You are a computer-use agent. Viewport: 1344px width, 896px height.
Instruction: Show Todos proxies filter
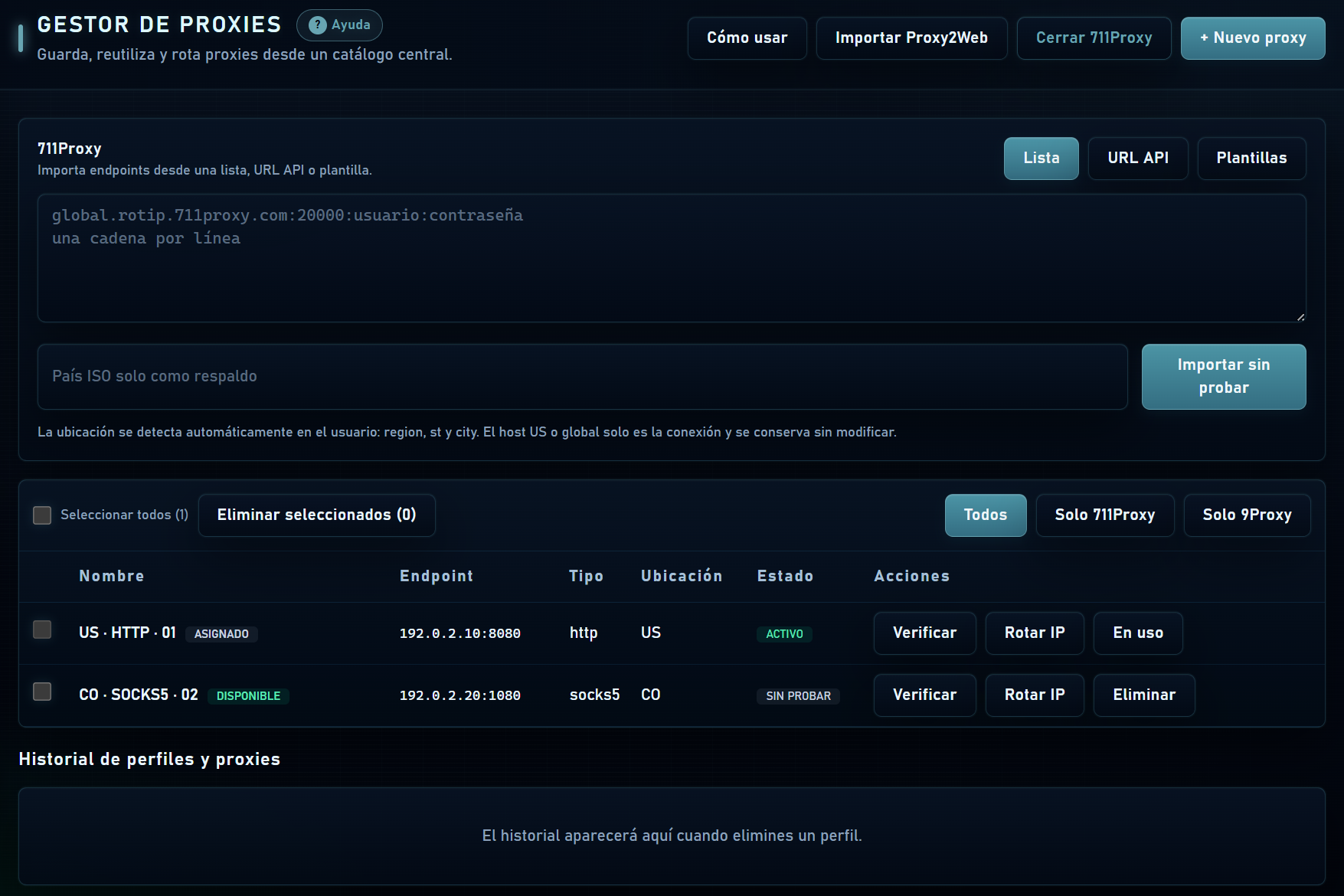[985, 515]
